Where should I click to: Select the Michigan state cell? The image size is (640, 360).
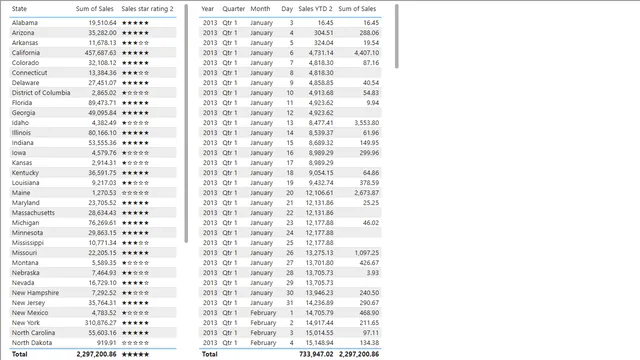tap(25, 223)
